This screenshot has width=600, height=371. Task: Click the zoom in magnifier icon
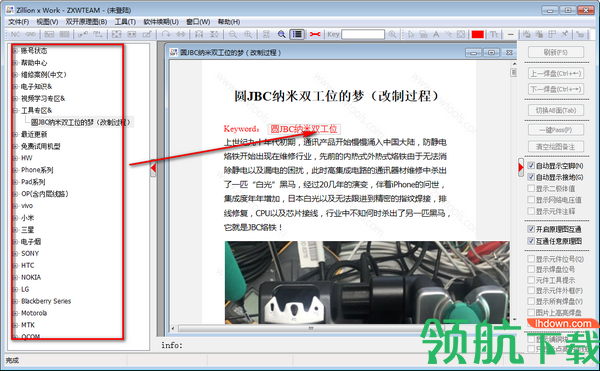coord(248,34)
